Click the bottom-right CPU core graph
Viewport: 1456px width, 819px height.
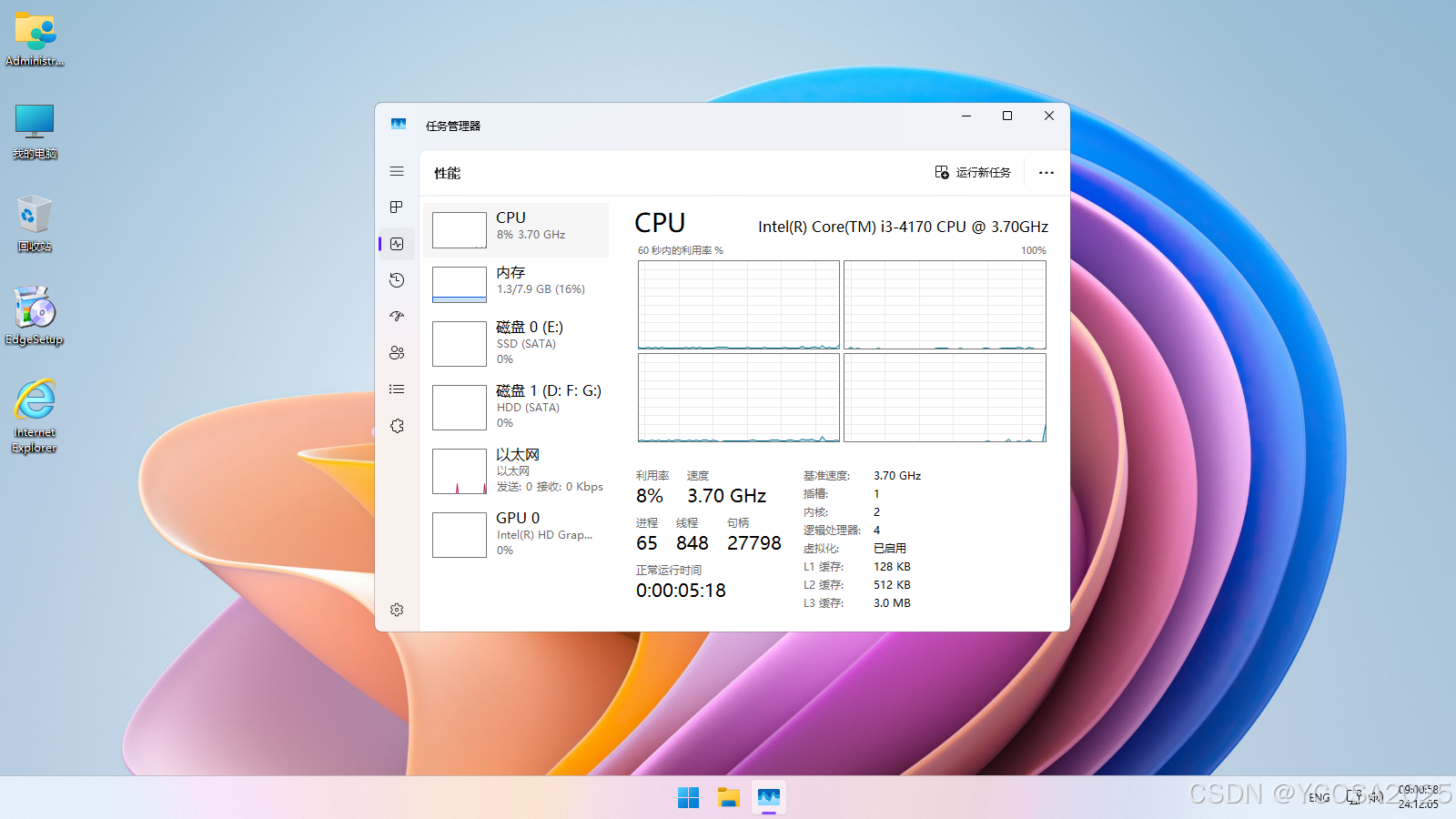pos(945,398)
